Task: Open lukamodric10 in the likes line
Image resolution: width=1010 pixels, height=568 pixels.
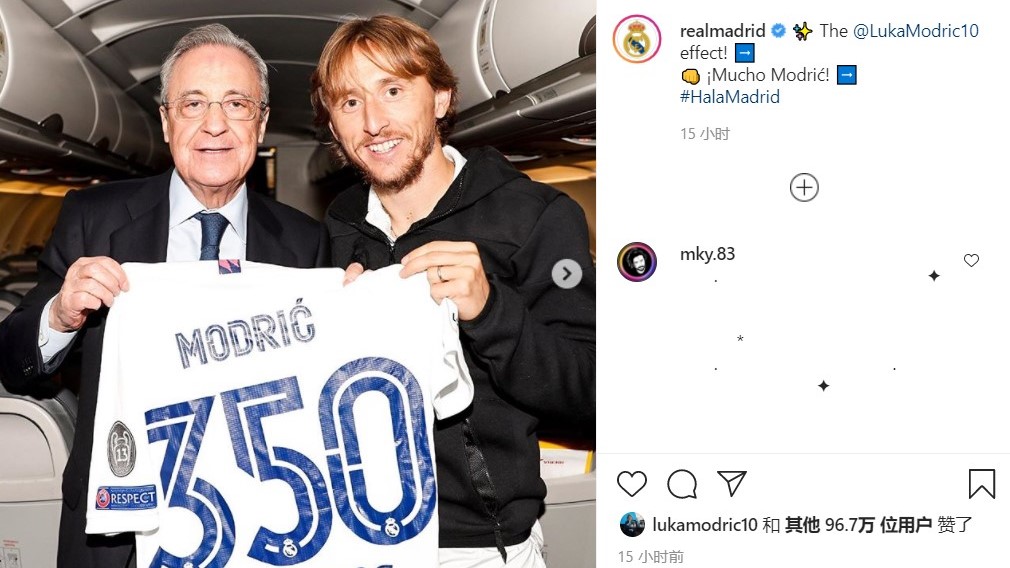Action: (705, 525)
